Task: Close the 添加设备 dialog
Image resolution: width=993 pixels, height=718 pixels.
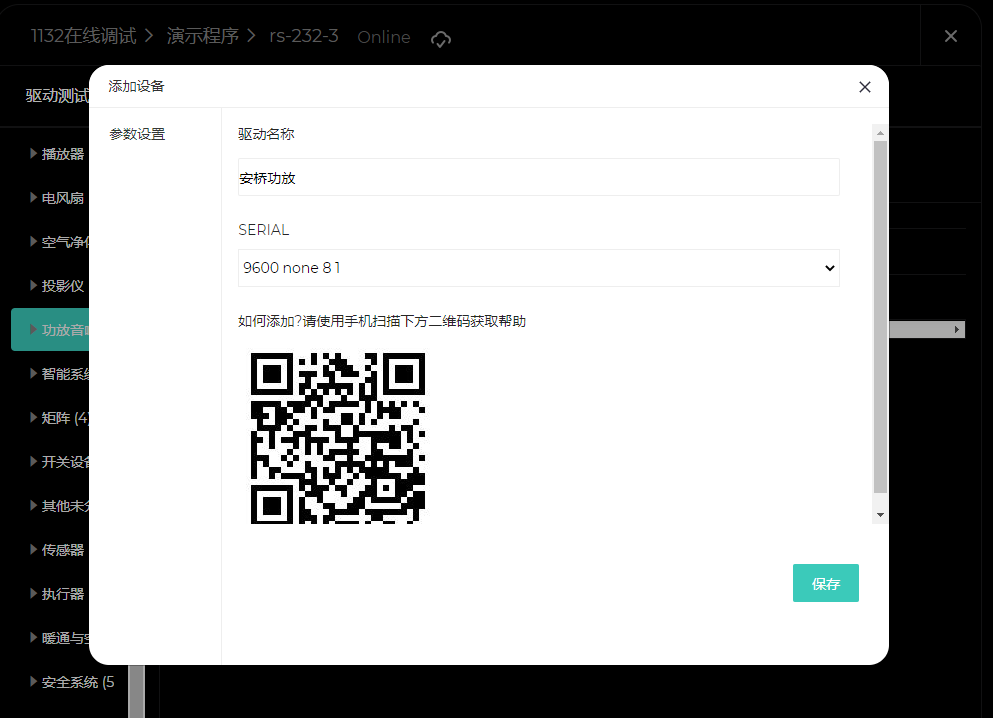Action: (x=864, y=87)
